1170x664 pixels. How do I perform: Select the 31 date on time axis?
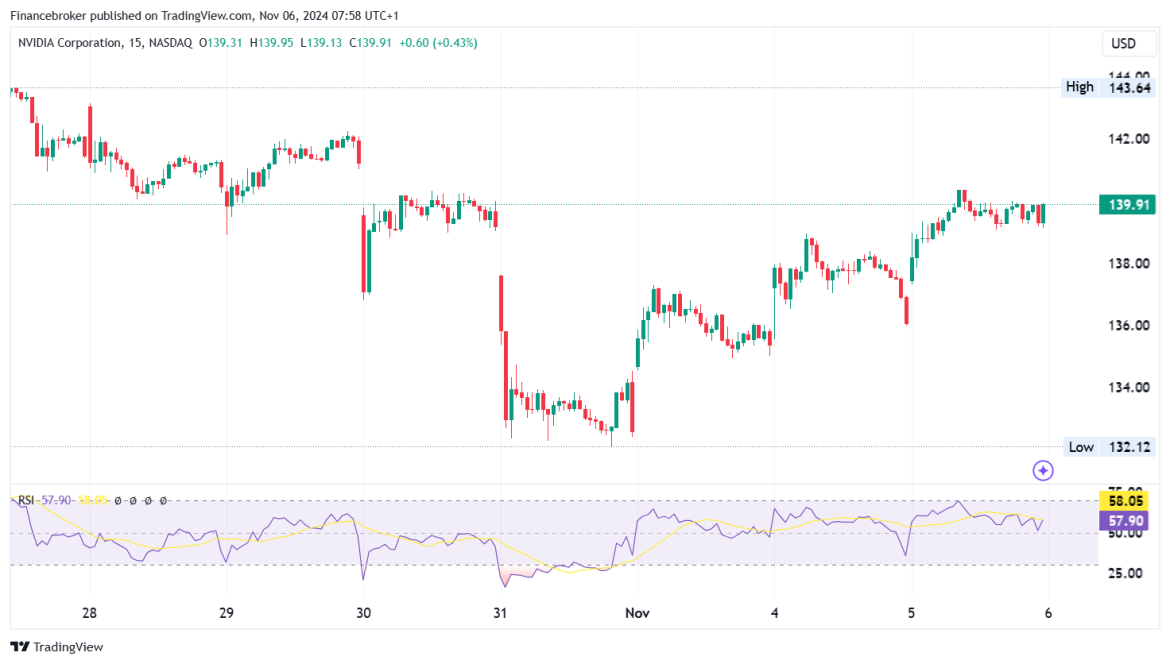(x=500, y=613)
